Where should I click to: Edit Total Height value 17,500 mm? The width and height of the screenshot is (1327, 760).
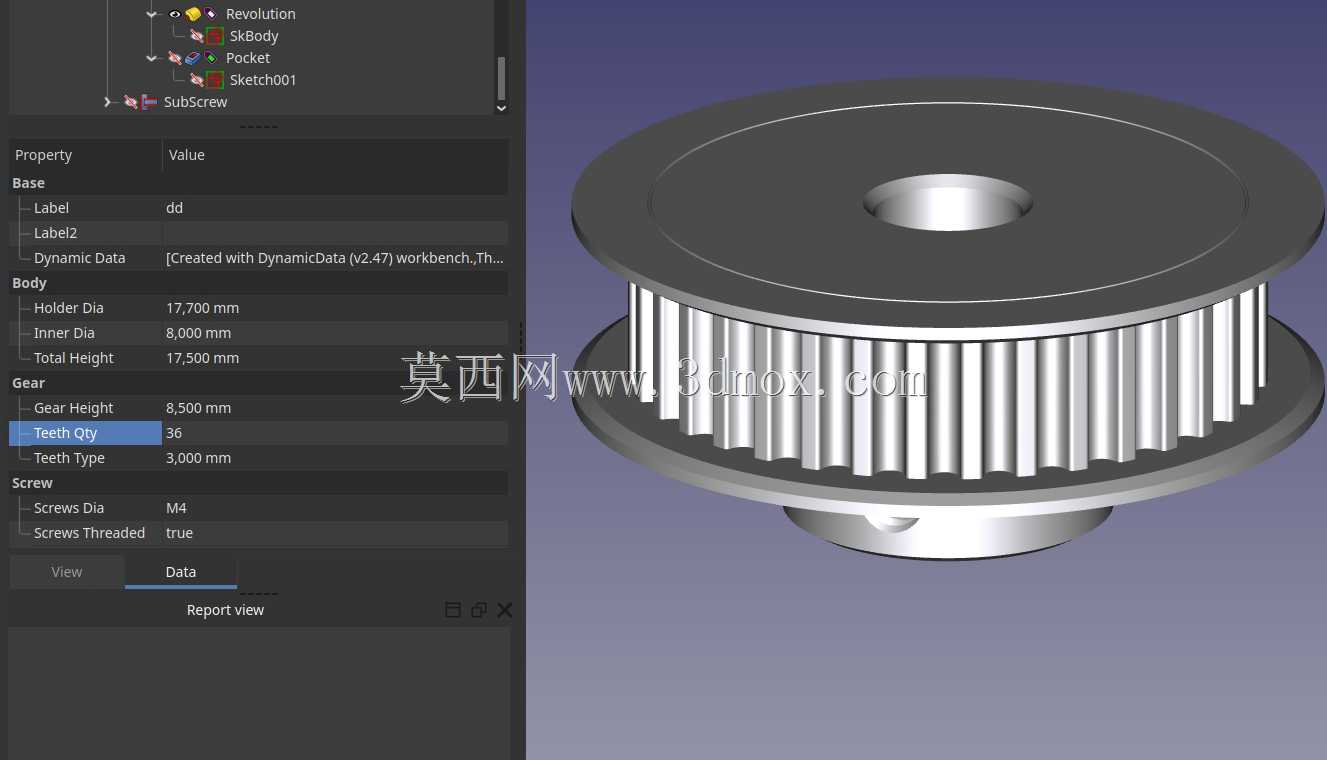pos(335,358)
